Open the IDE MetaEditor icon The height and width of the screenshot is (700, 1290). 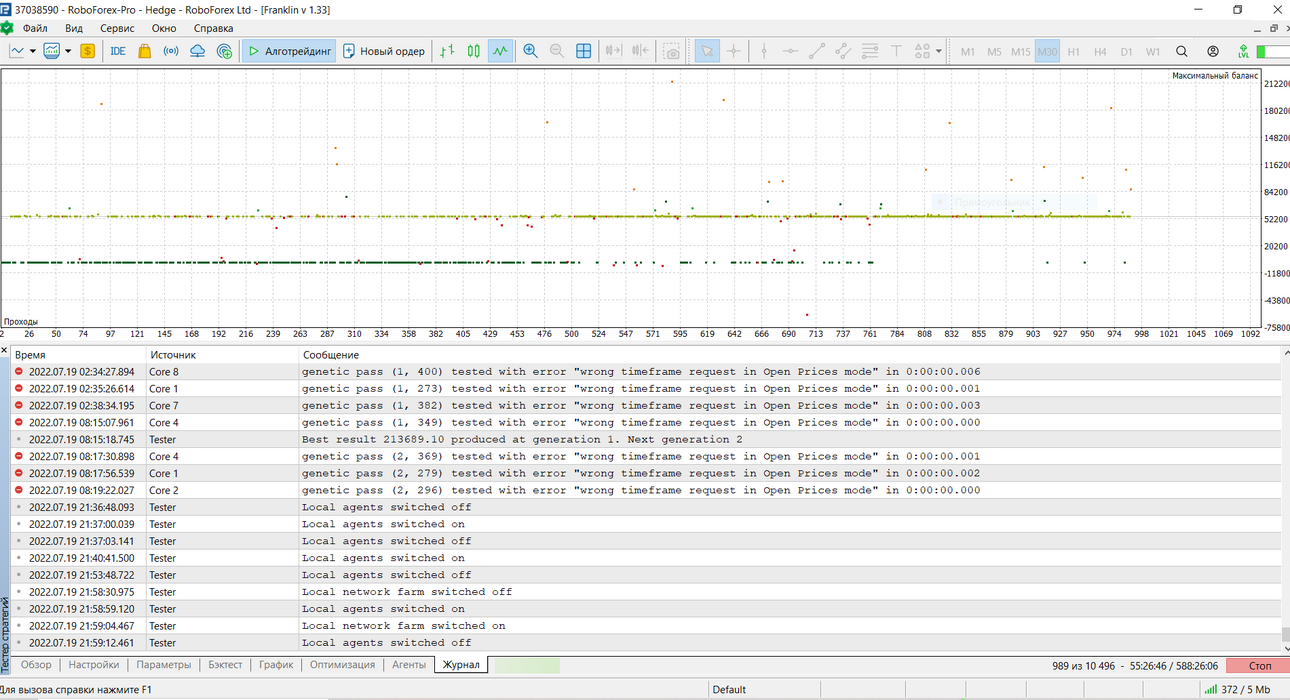pyautogui.click(x=117, y=51)
